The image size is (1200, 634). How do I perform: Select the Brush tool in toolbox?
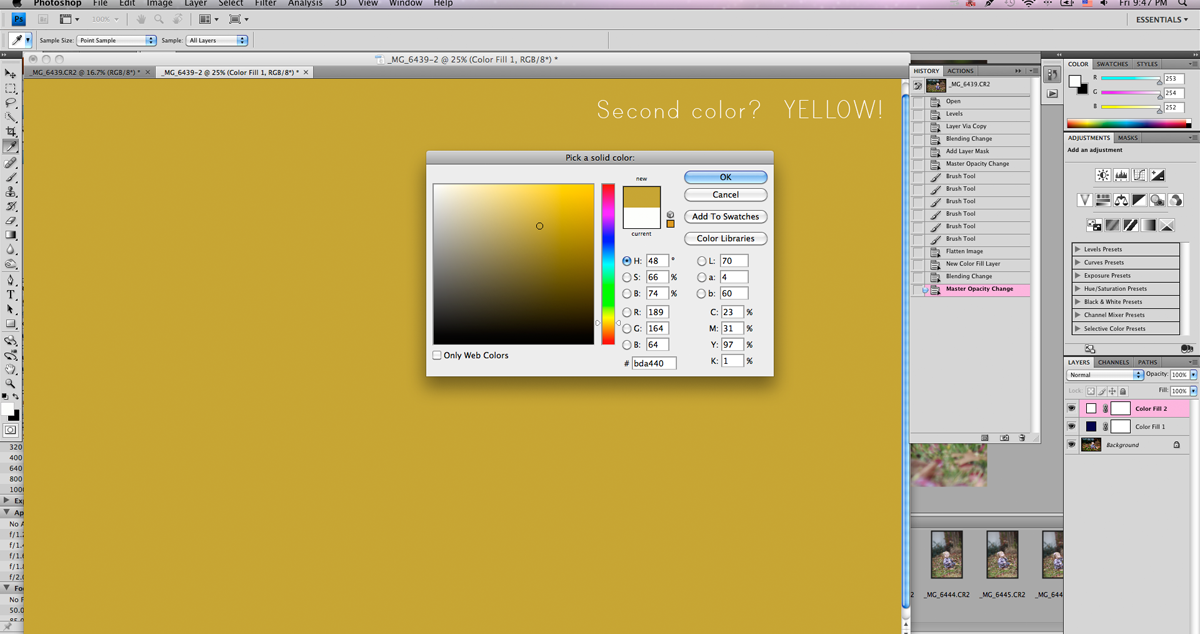pyautogui.click(x=11, y=177)
